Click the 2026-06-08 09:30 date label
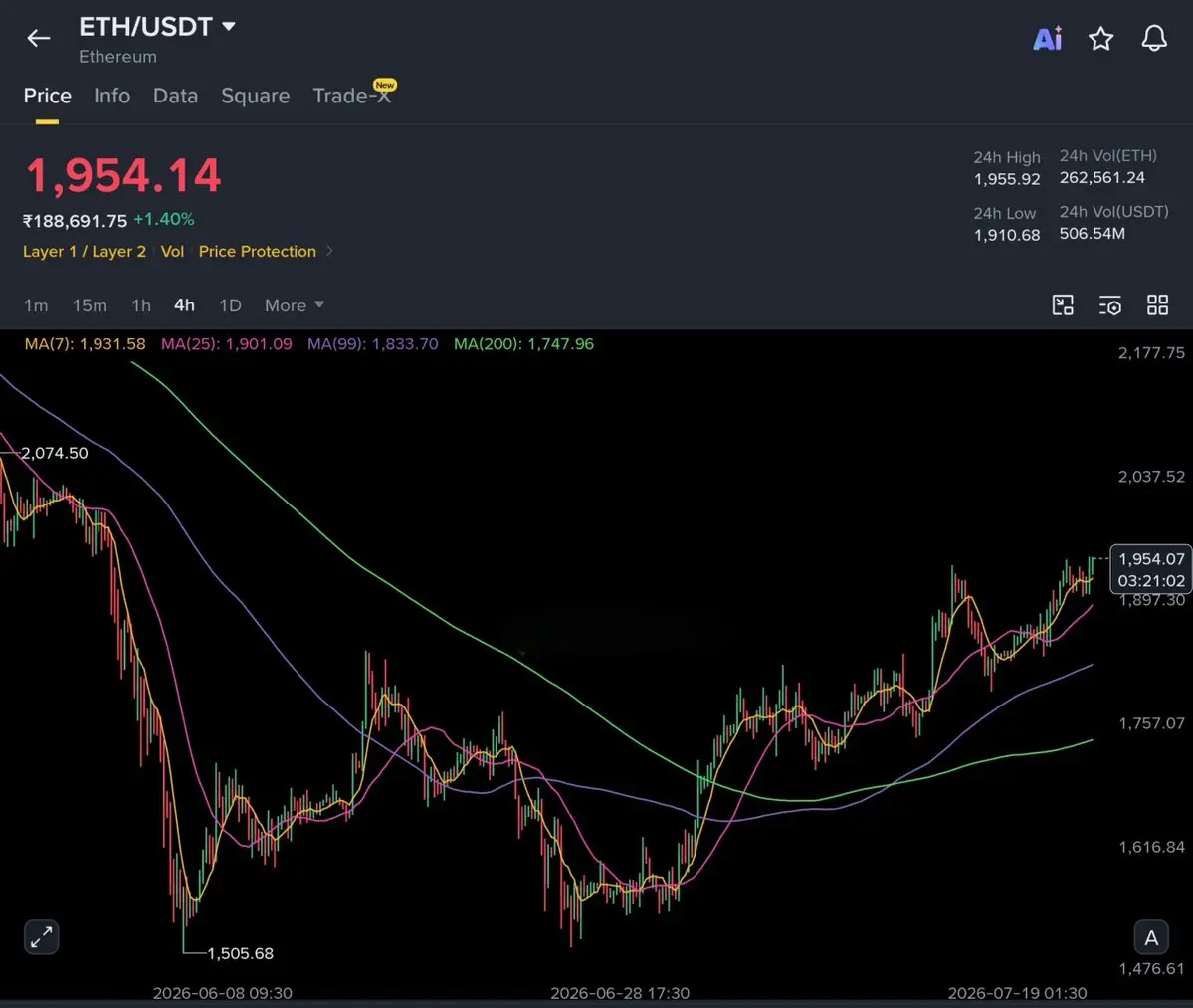This screenshot has width=1193, height=1008. click(222, 993)
